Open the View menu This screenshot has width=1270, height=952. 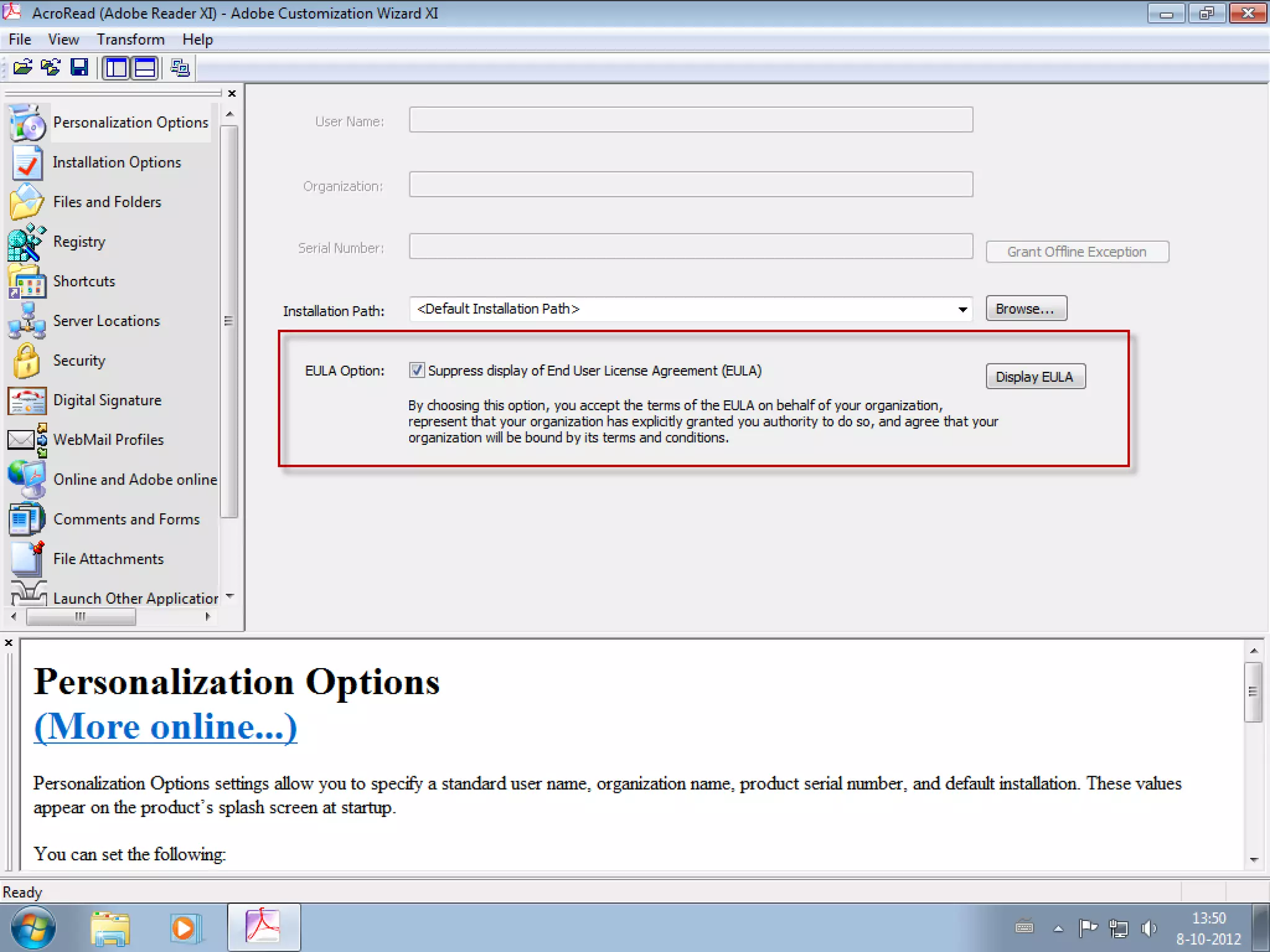pos(63,39)
